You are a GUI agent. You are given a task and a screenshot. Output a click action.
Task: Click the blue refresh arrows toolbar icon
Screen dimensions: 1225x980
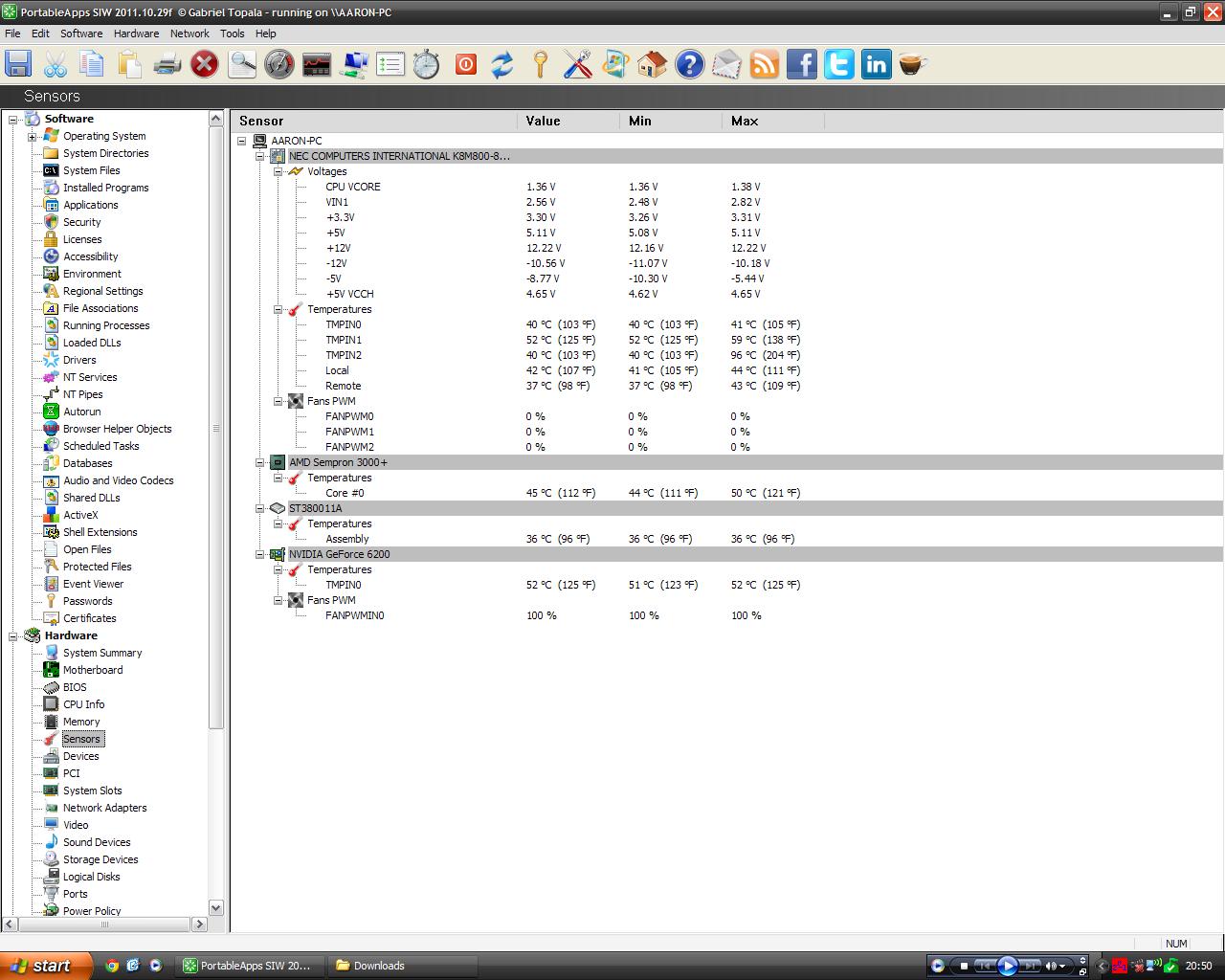(502, 64)
